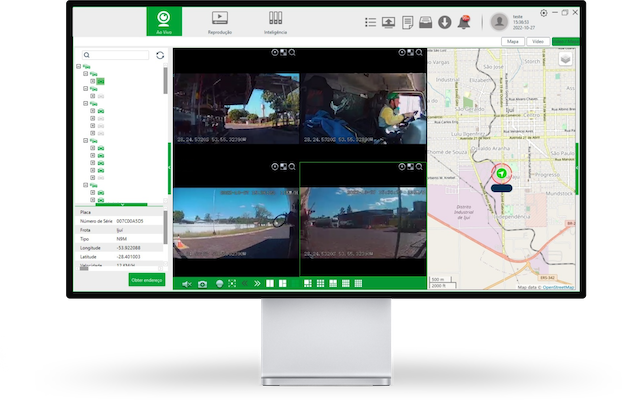This screenshot has height=400, width=622.
Task: Open the downloads arrow icon in header
Action: pos(445,22)
